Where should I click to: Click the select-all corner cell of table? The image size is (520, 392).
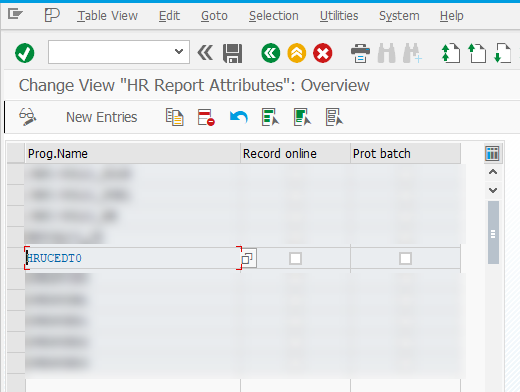pos(16,154)
